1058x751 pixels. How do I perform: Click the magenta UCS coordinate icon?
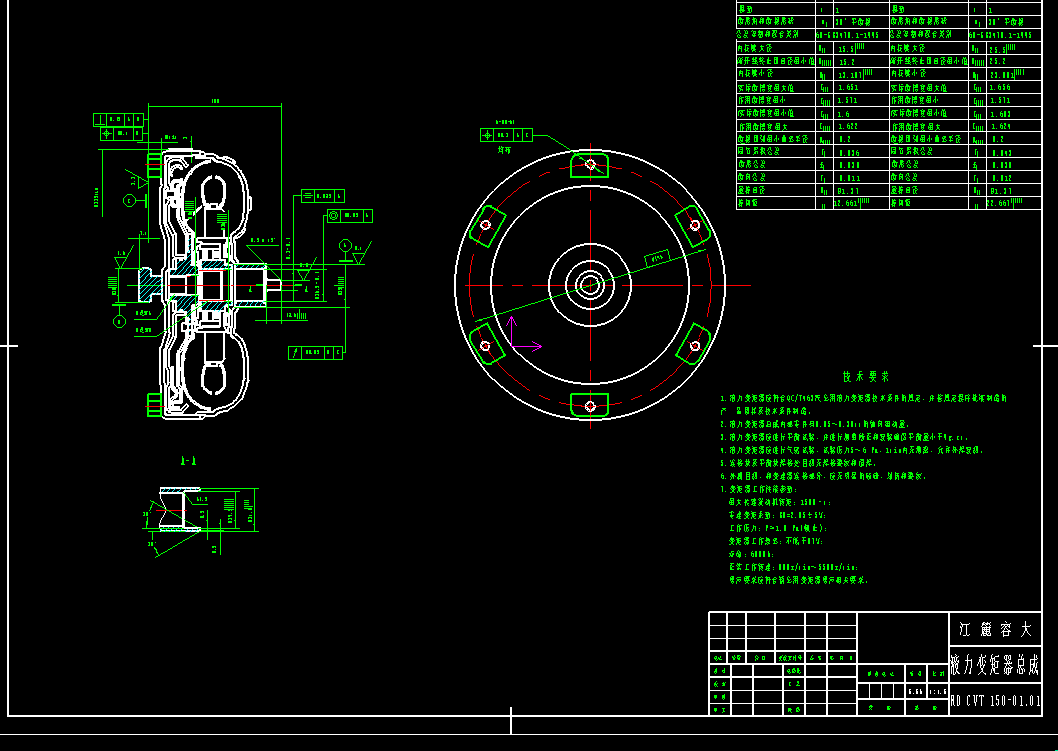524,334
